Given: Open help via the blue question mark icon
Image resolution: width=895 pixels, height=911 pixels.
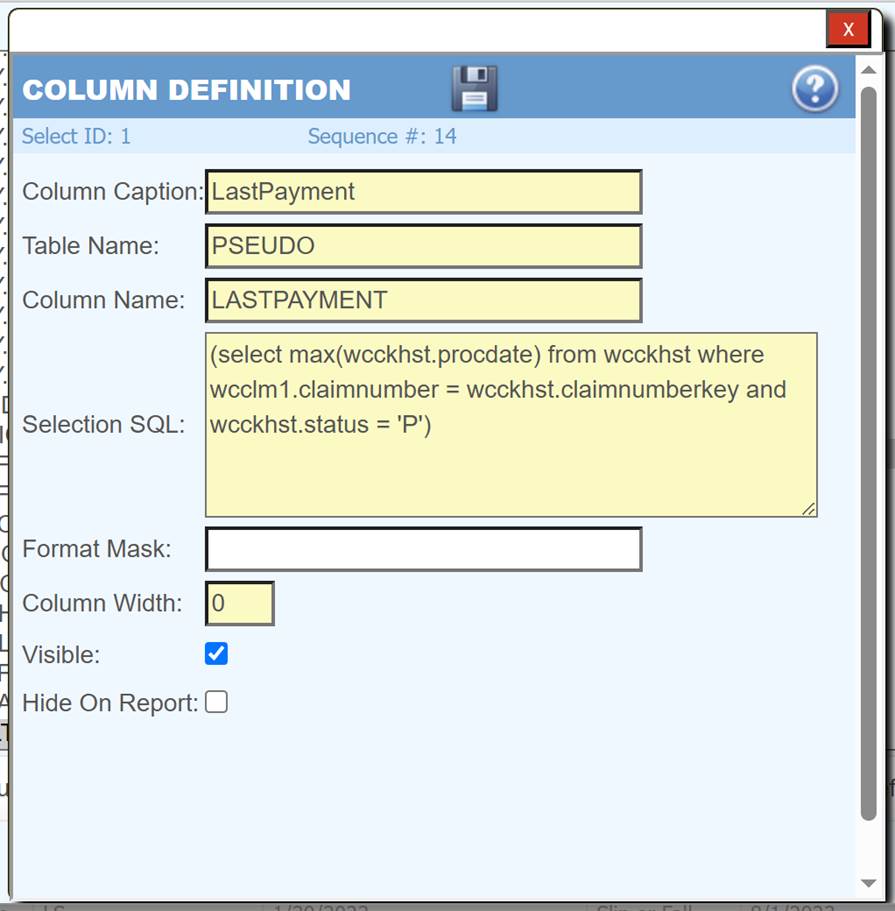Looking at the screenshot, I should tap(814, 88).
